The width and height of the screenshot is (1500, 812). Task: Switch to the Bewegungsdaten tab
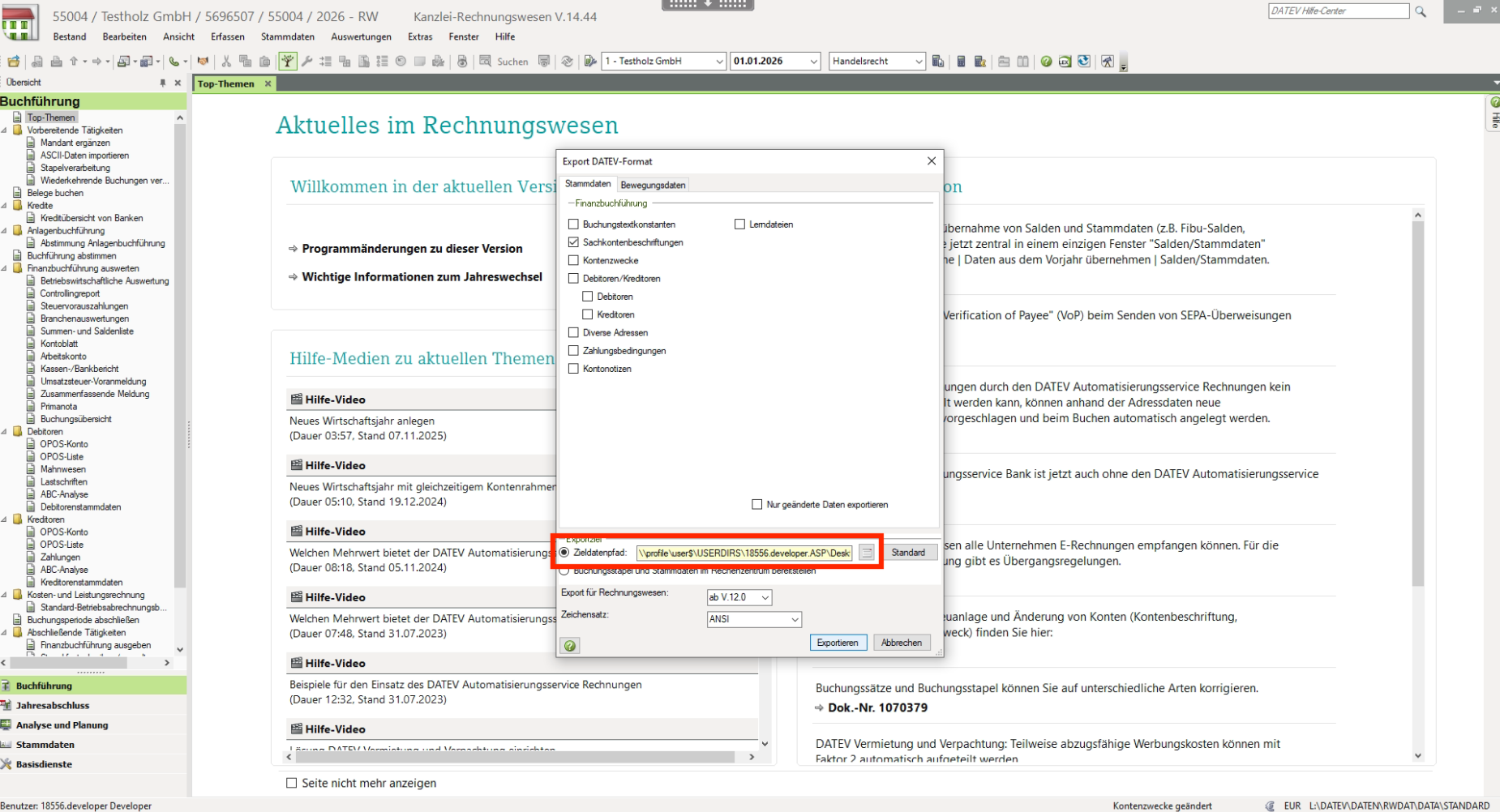click(x=653, y=185)
